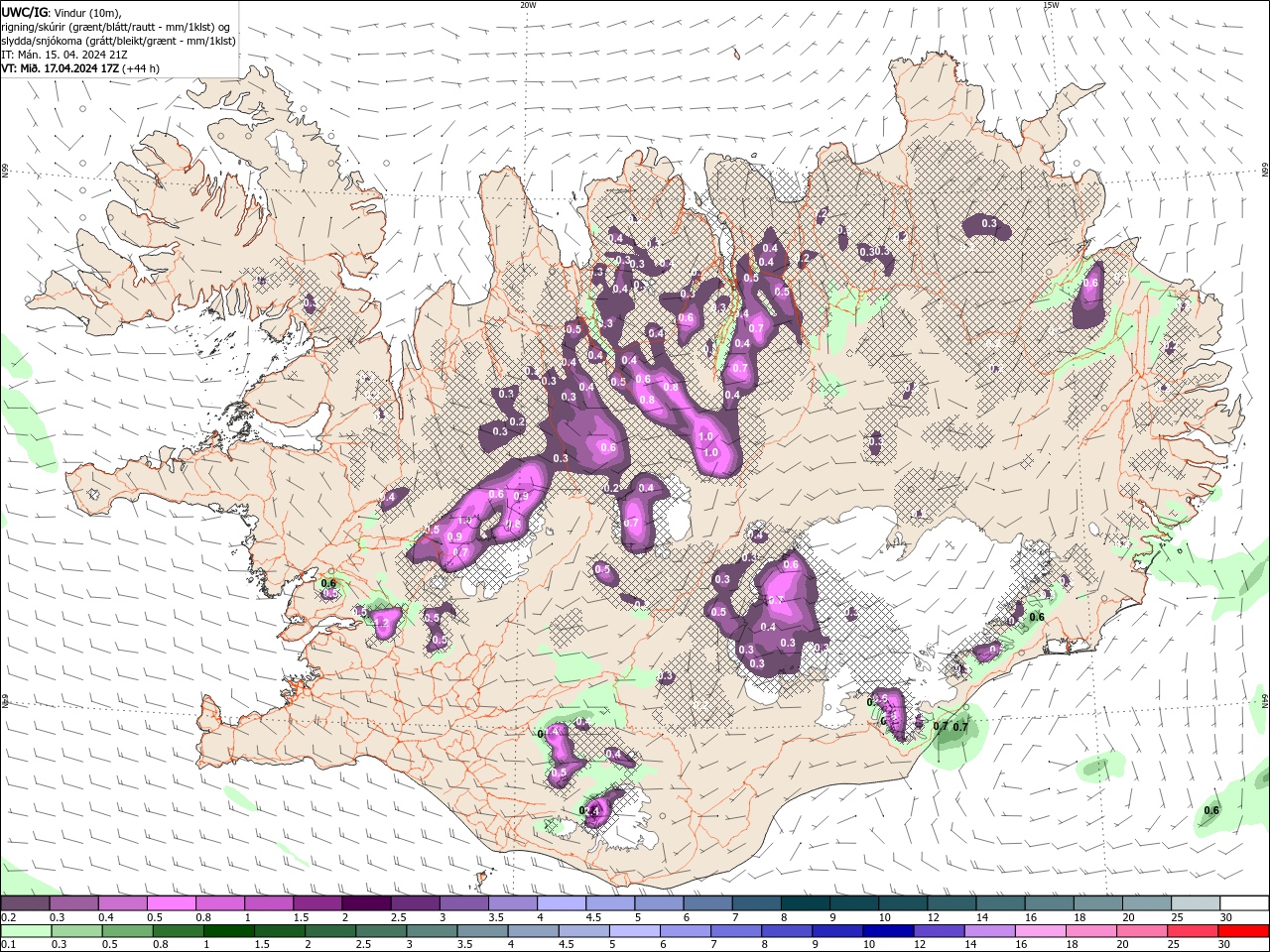Click the '0.6' value over sea near bottom-right corner

tap(1211, 810)
